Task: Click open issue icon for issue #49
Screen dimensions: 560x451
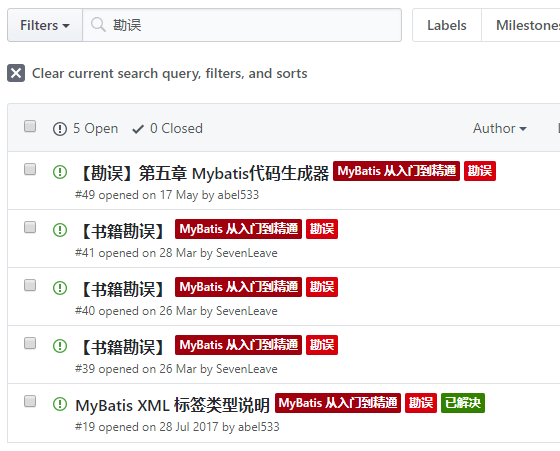Action: point(60,172)
